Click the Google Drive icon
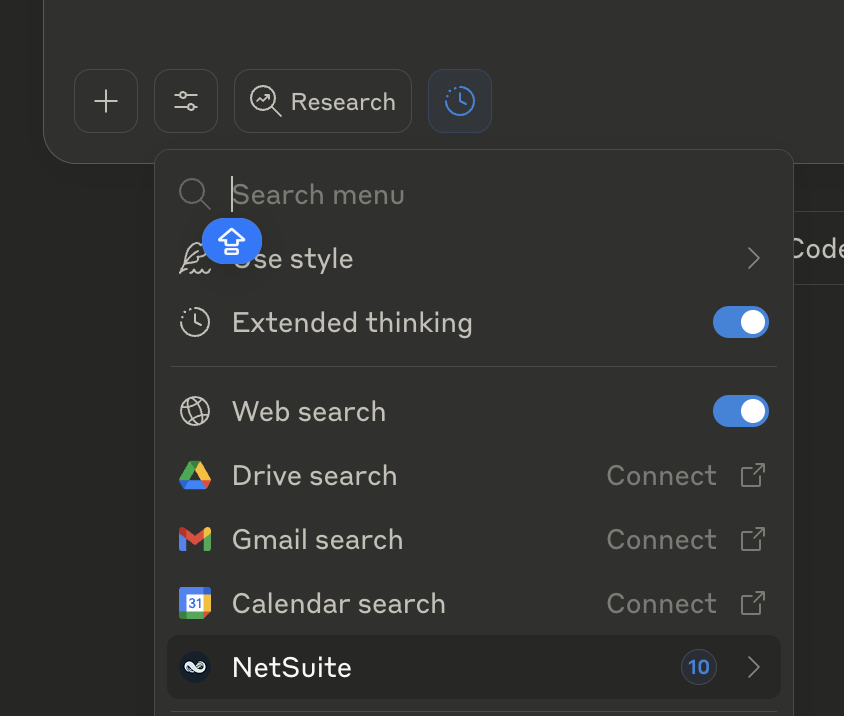Screen dimensions: 844x716 tap(195, 476)
